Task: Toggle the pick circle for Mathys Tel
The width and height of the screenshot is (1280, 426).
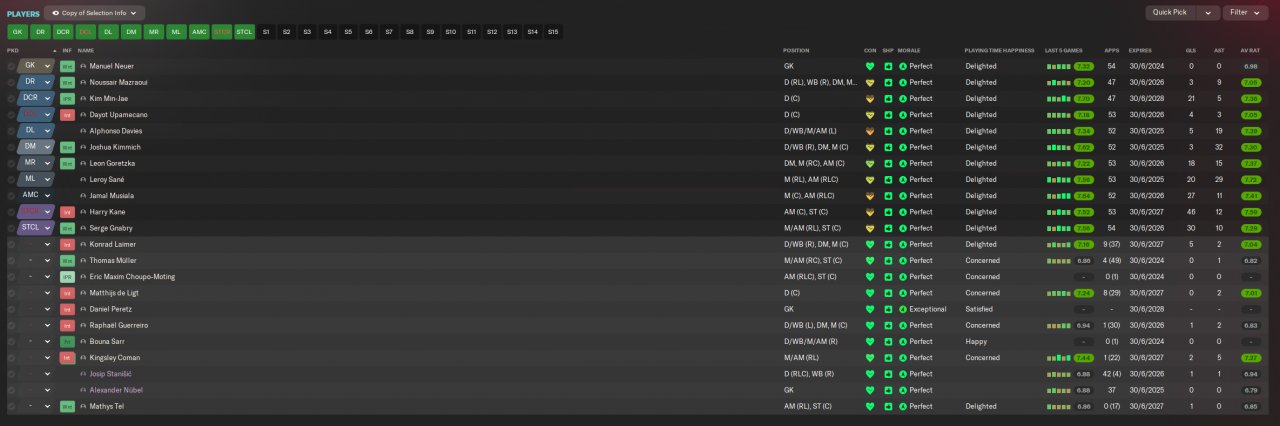Action: [11, 406]
